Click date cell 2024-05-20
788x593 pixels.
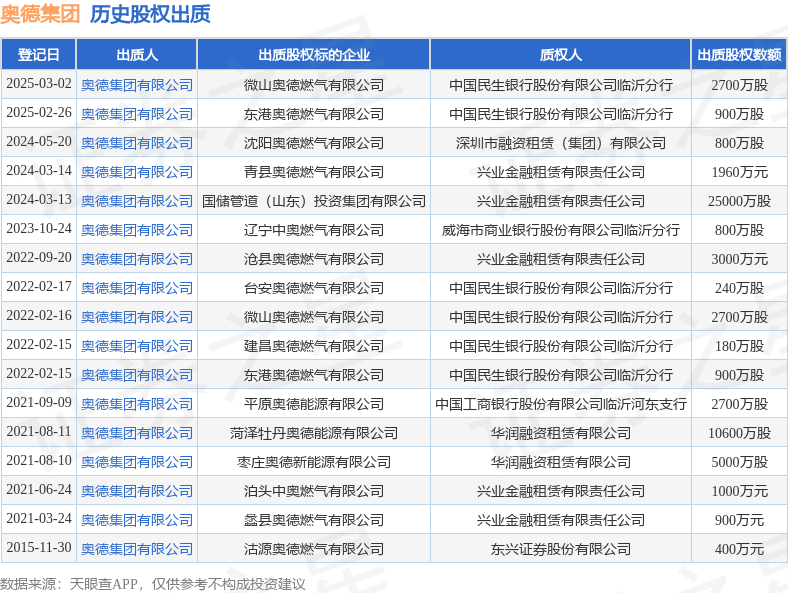(39, 142)
